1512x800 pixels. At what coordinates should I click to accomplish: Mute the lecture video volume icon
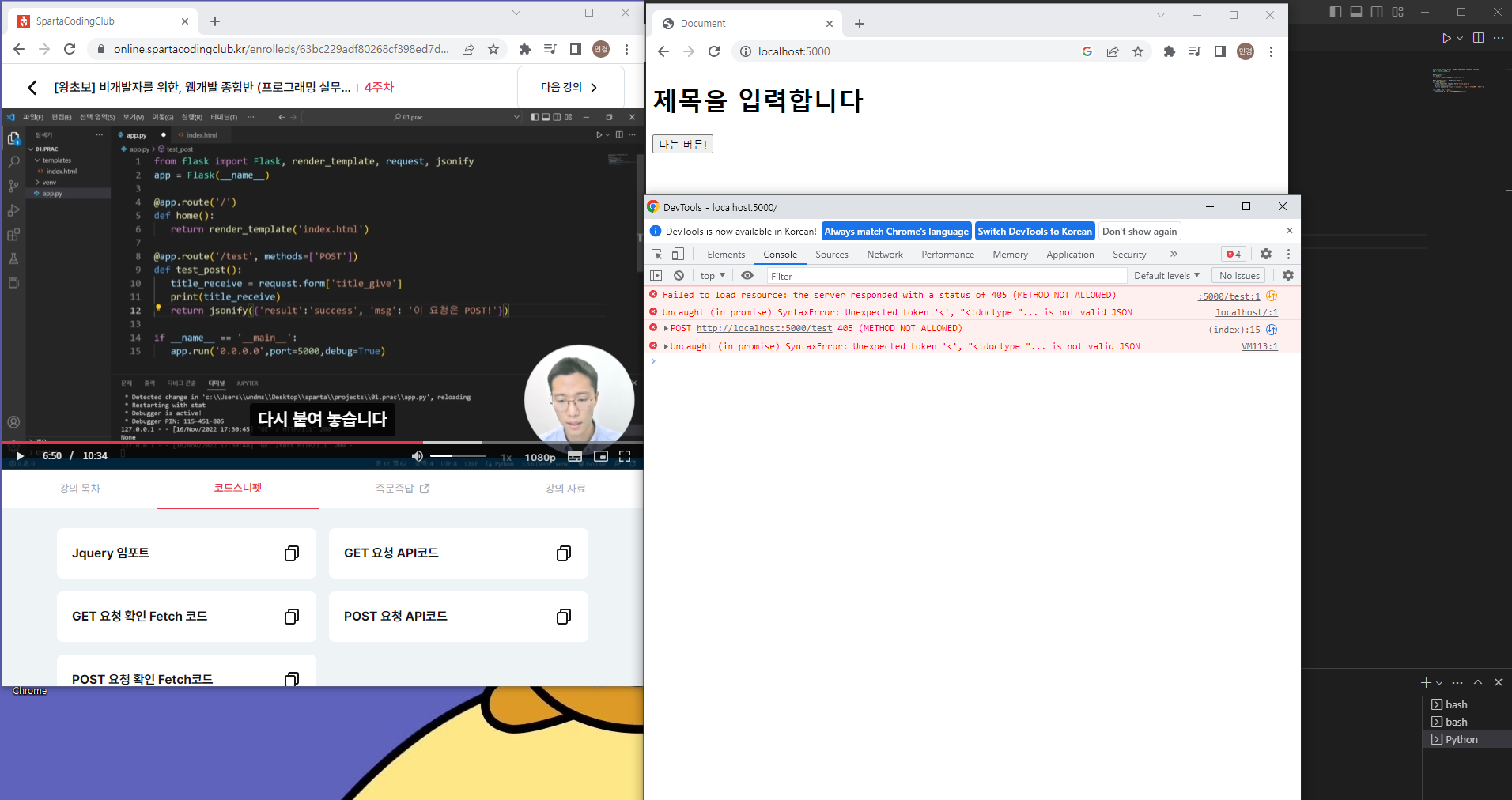point(418,456)
